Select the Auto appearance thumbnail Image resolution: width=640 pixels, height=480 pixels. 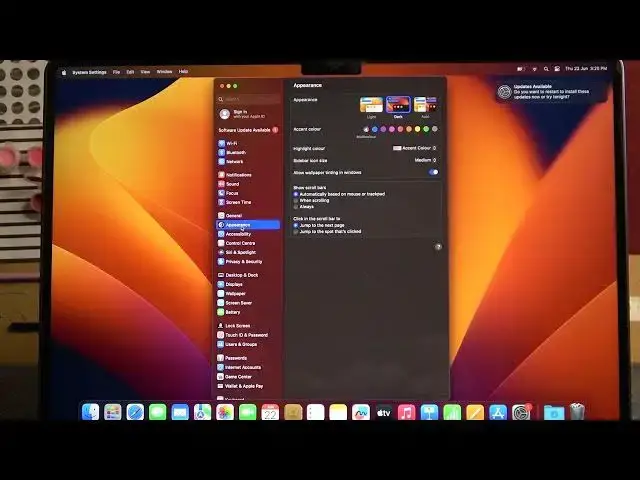[425, 105]
